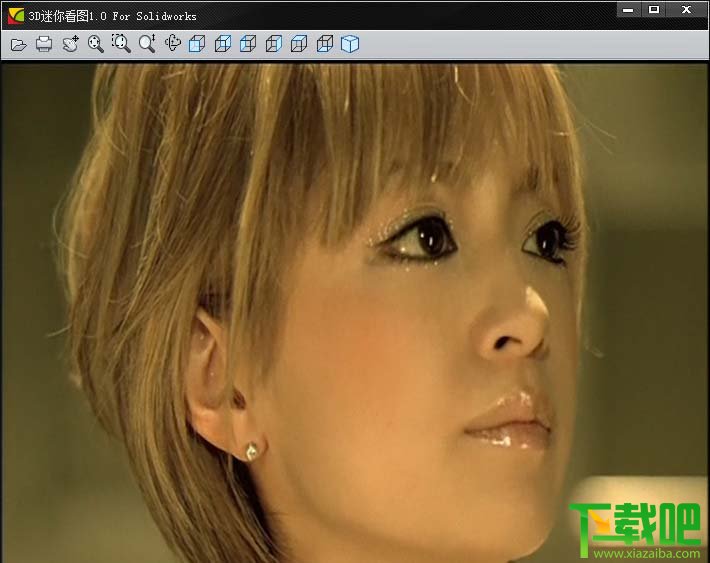710x563 pixels.
Task: Click the Print icon in the toolbar
Action: [44, 44]
